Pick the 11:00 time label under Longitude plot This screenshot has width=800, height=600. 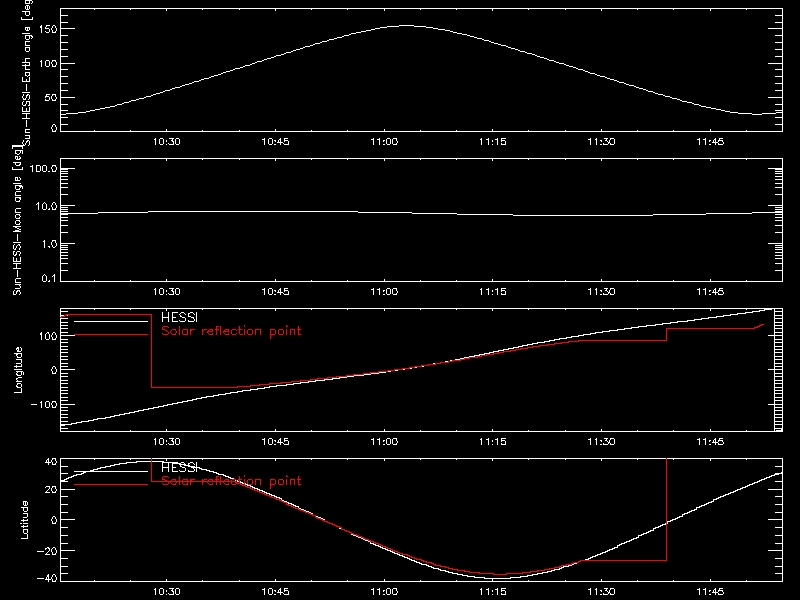coord(384,442)
